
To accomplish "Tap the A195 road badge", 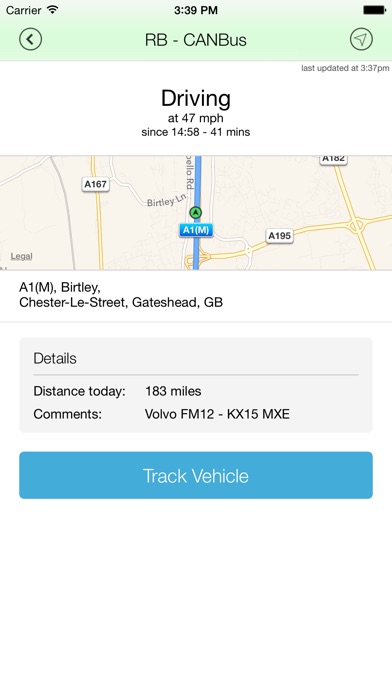I will coord(279,236).
